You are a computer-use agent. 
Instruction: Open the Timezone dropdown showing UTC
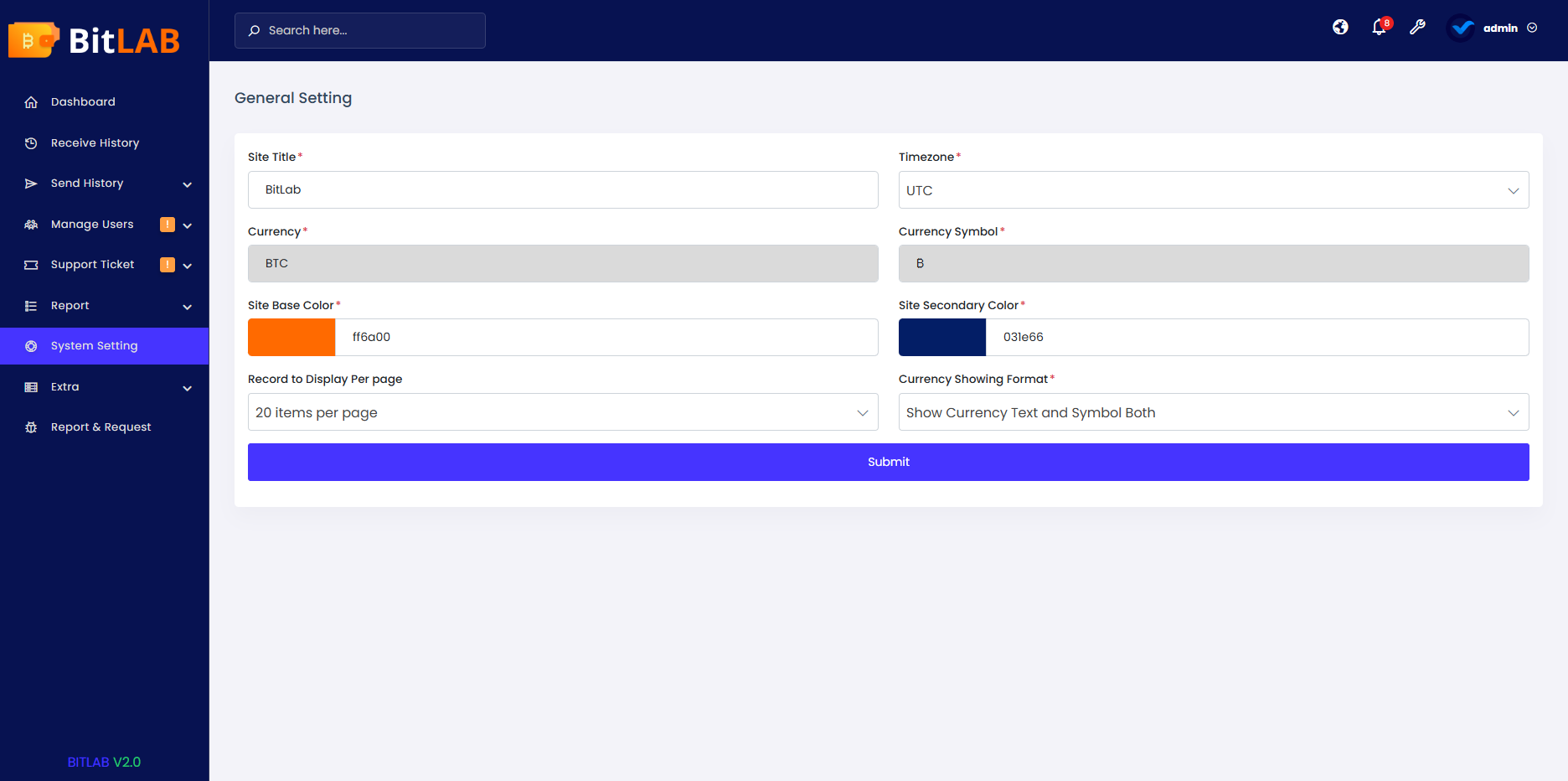1214,190
